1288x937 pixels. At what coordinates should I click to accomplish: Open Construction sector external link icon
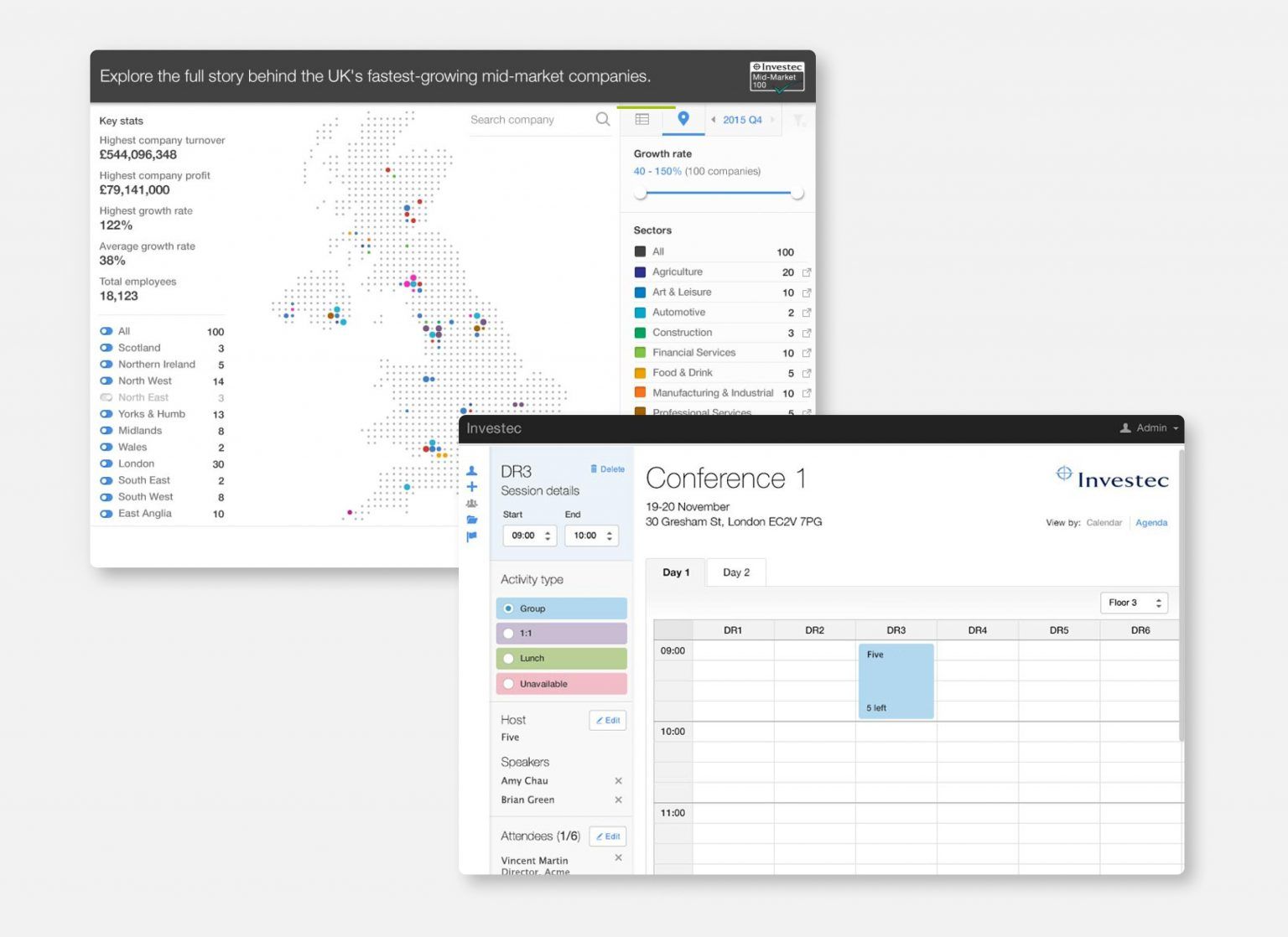pos(807,333)
